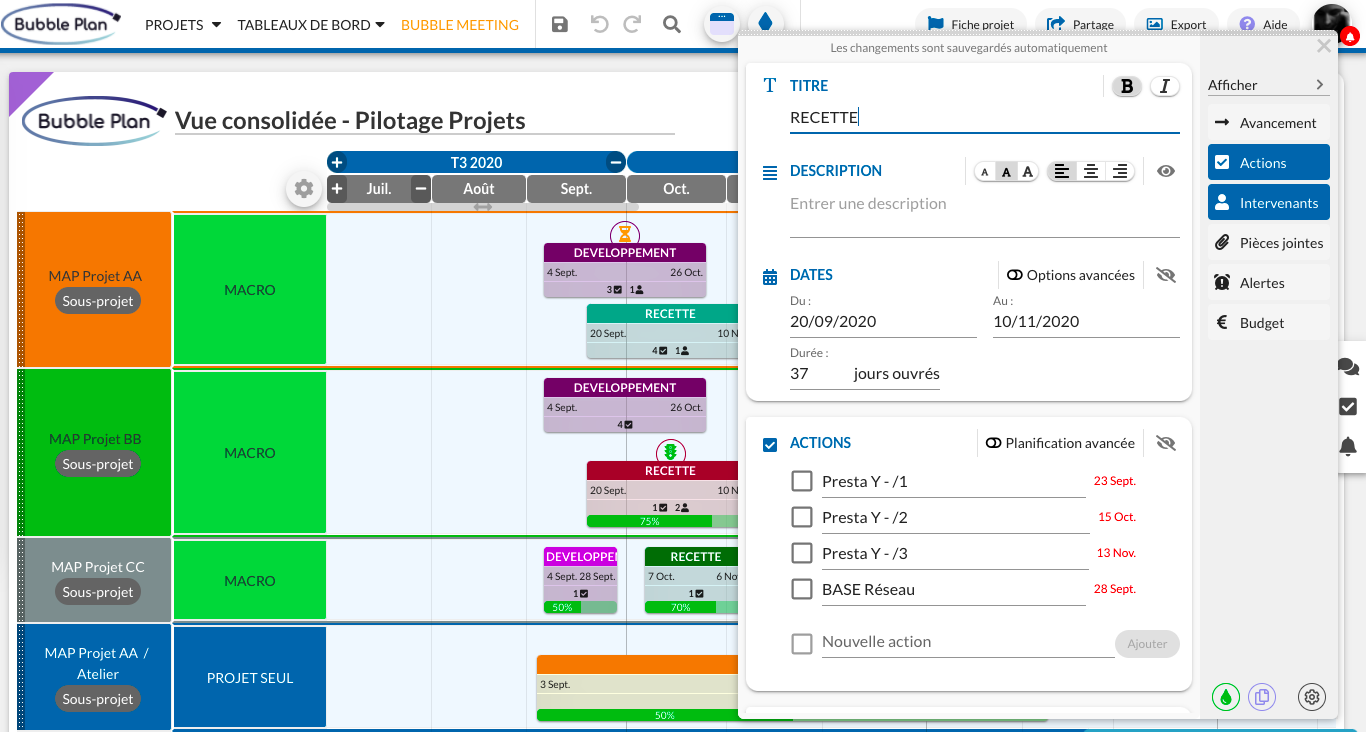Click the blue water drop icon in toolbar
The width and height of the screenshot is (1366, 732).
(x=765, y=22)
